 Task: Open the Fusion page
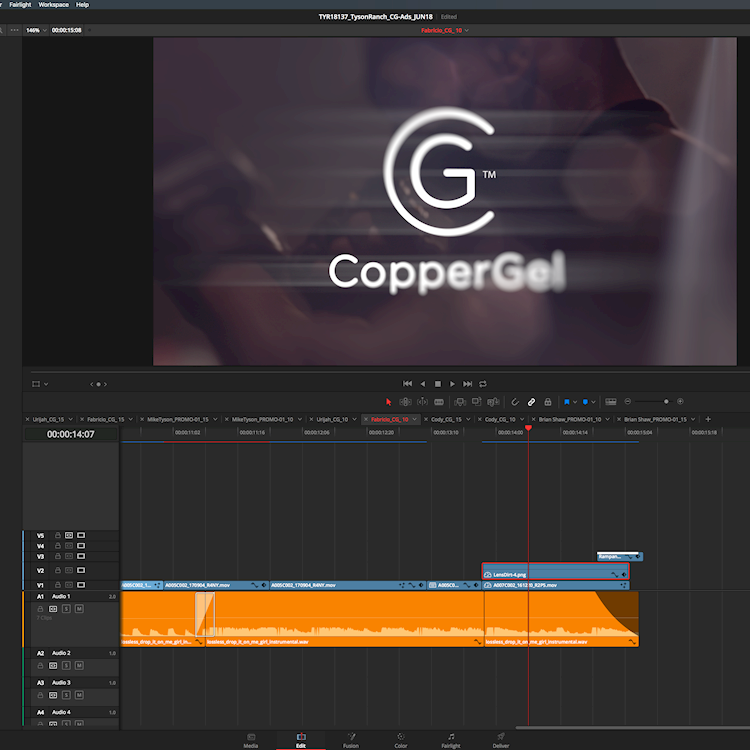click(x=351, y=740)
